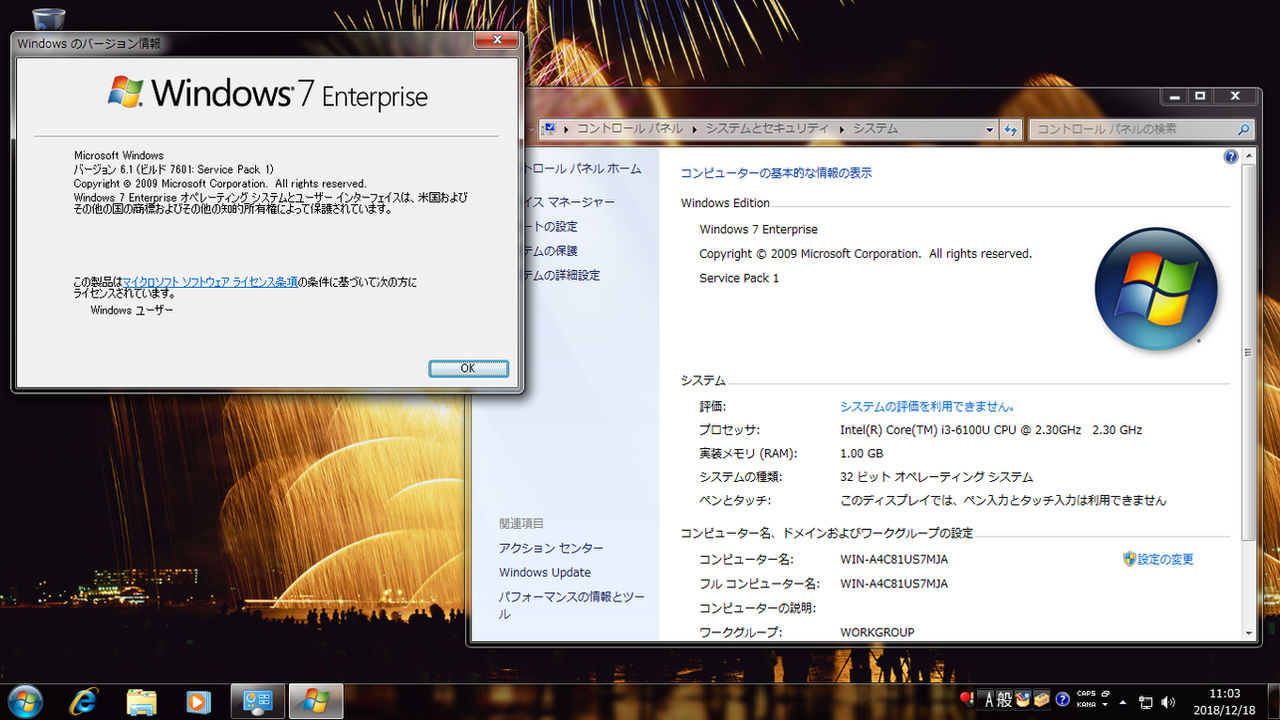Click computer name WIN-A4C81US7MJA value
Image resolution: width=1280 pixels, height=720 pixels.
894,559
